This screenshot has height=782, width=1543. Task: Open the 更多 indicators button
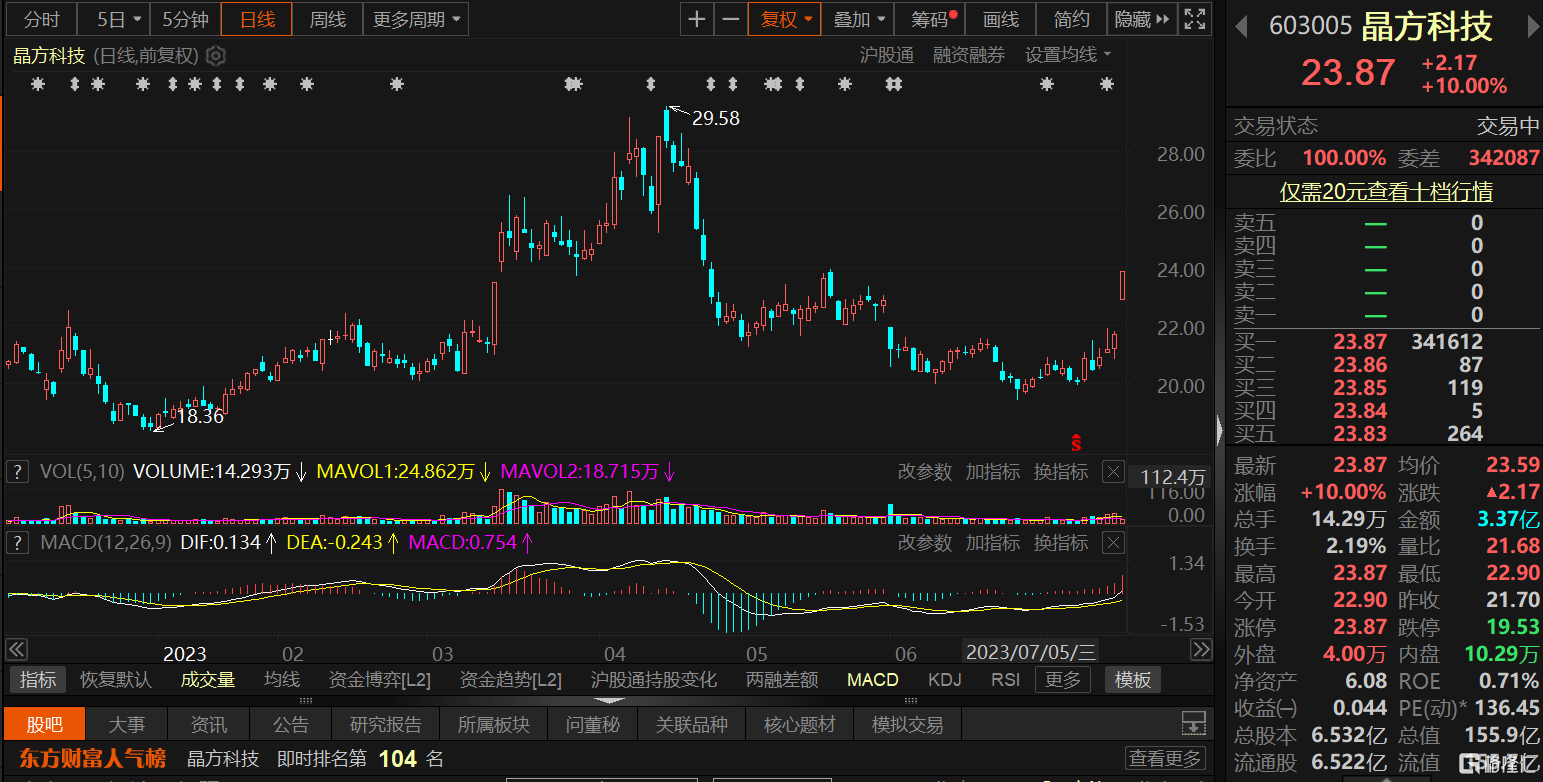pos(1063,680)
